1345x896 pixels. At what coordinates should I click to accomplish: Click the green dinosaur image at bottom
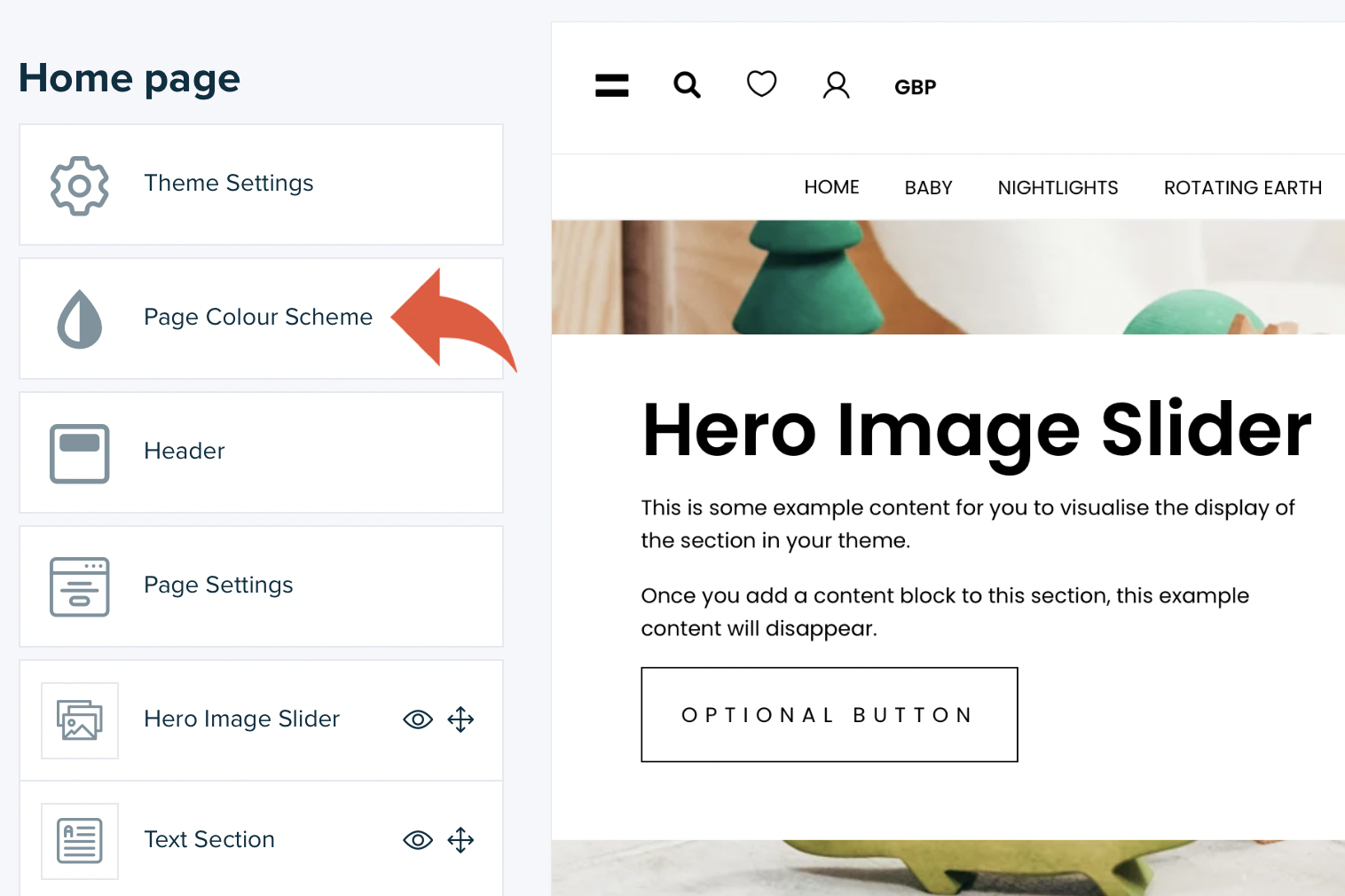(948, 868)
